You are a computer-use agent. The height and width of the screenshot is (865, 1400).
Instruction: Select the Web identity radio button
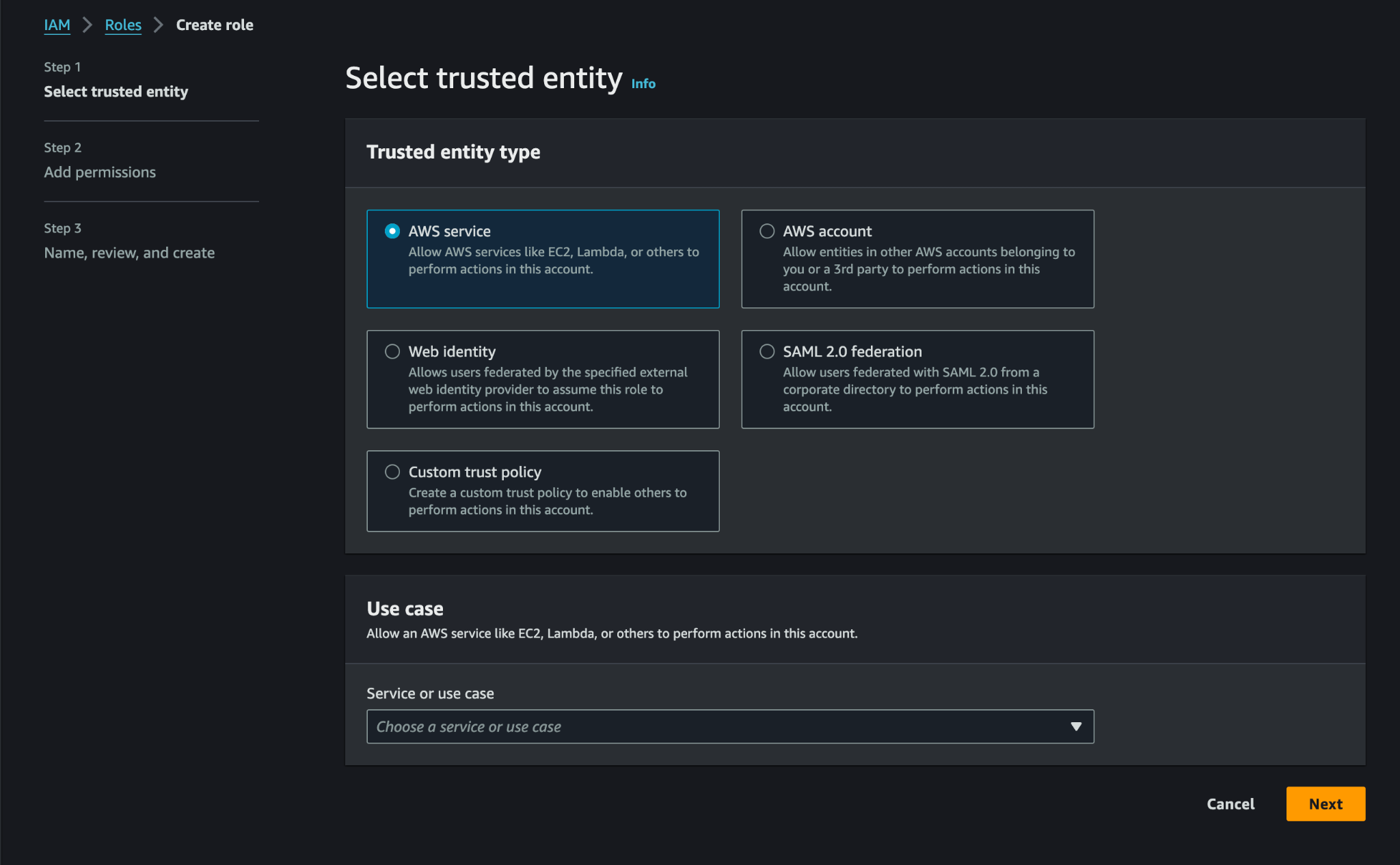392,351
